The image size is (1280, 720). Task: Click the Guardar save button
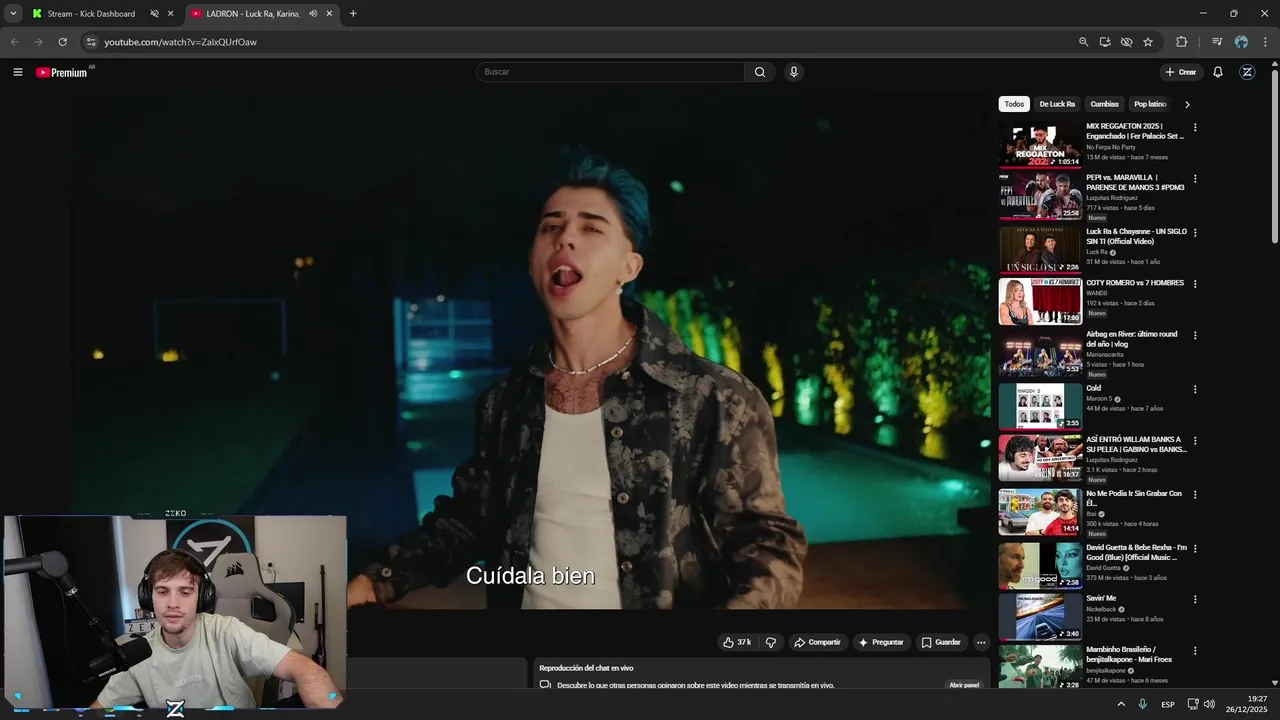click(x=940, y=642)
